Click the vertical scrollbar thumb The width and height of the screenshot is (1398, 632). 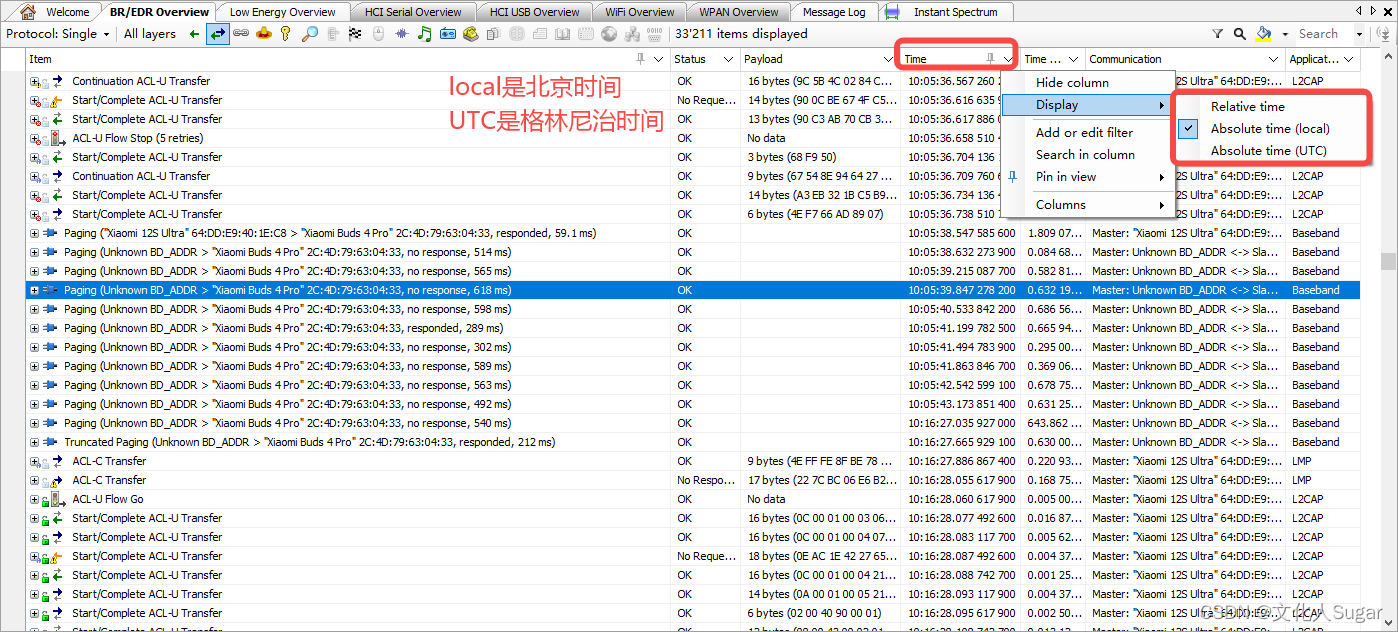1389,261
